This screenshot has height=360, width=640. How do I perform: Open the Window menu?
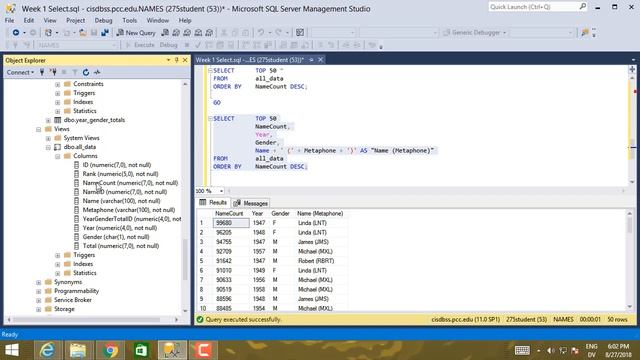158,20
